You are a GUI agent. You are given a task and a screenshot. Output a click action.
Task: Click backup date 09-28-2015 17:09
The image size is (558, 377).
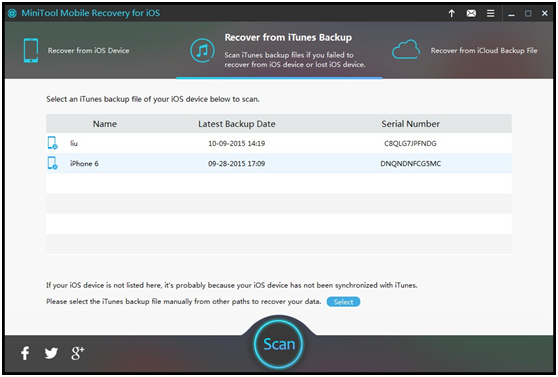(237, 163)
